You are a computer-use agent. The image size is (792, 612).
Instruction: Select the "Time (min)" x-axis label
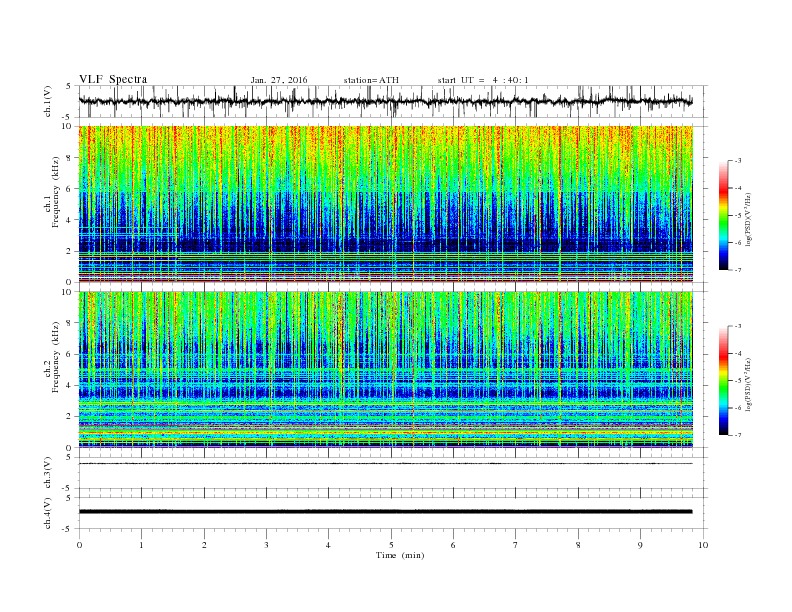(x=400, y=555)
